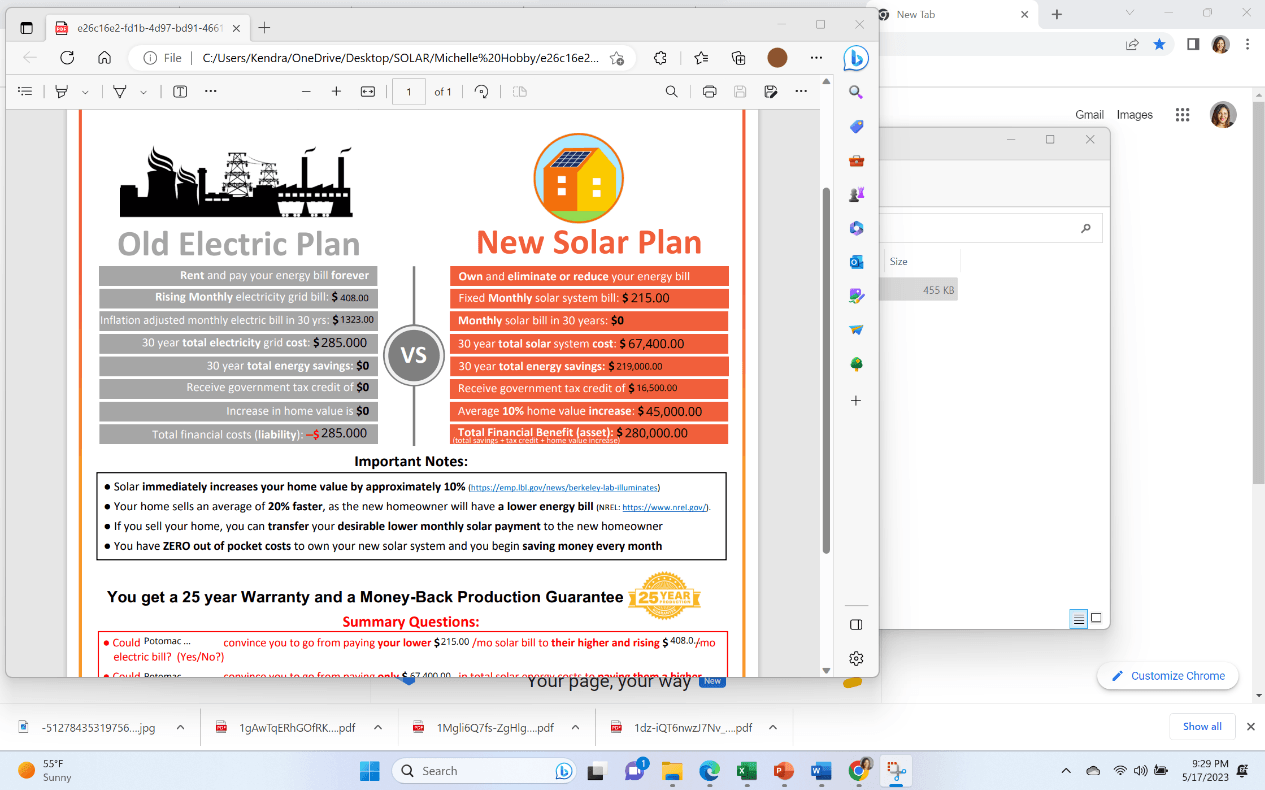Screen dimensions: 1265x790
Task: Open the Gmail link
Action: (1089, 115)
